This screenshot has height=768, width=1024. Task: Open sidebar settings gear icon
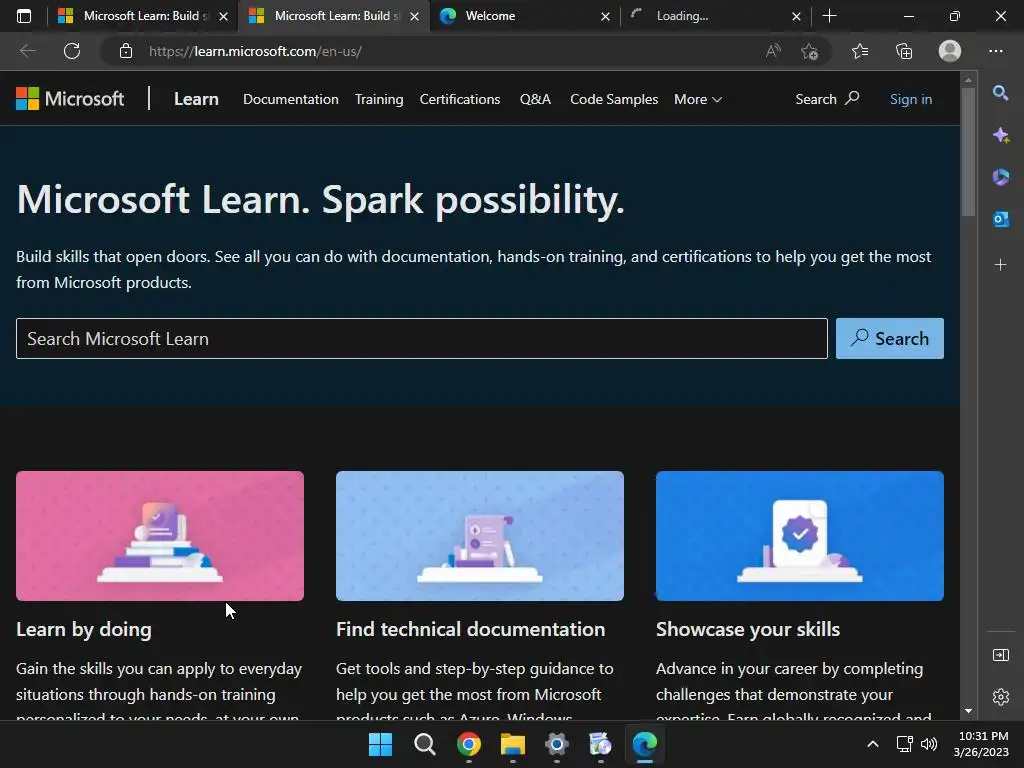1000,697
